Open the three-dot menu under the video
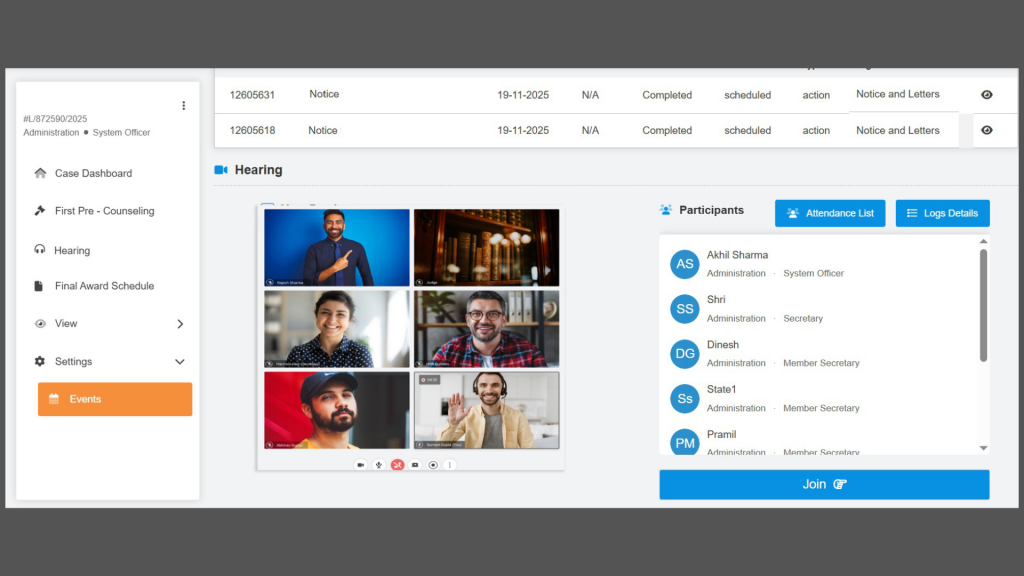 450,465
